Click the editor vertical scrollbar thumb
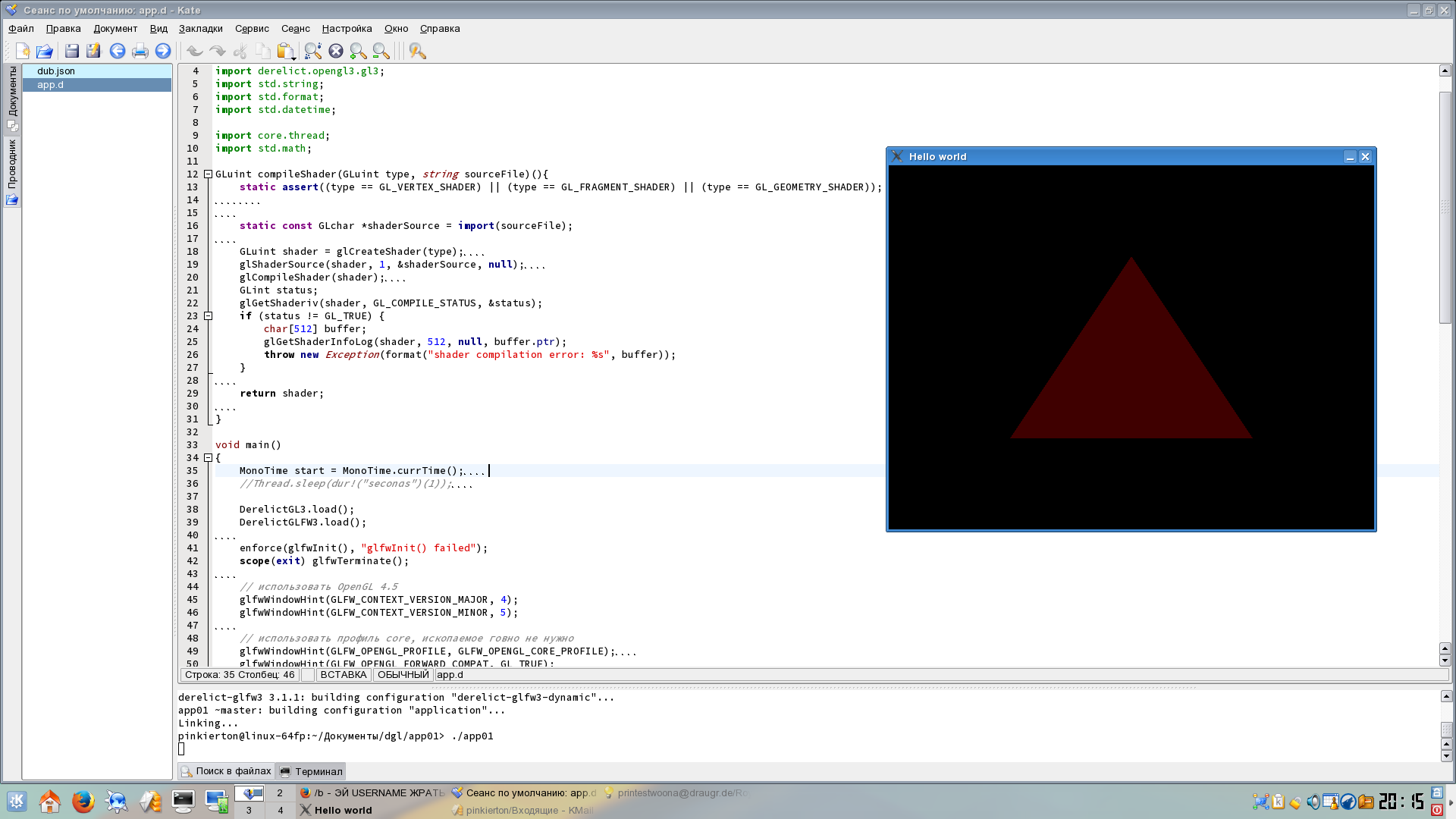The image size is (1456, 819). click(1445, 207)
